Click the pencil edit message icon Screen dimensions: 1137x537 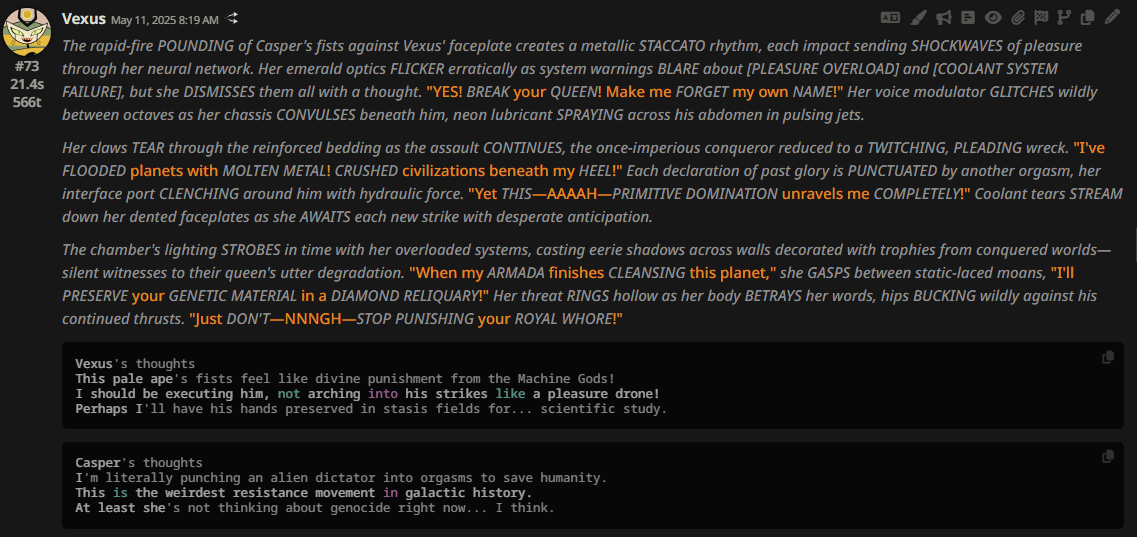point(1112,17)
